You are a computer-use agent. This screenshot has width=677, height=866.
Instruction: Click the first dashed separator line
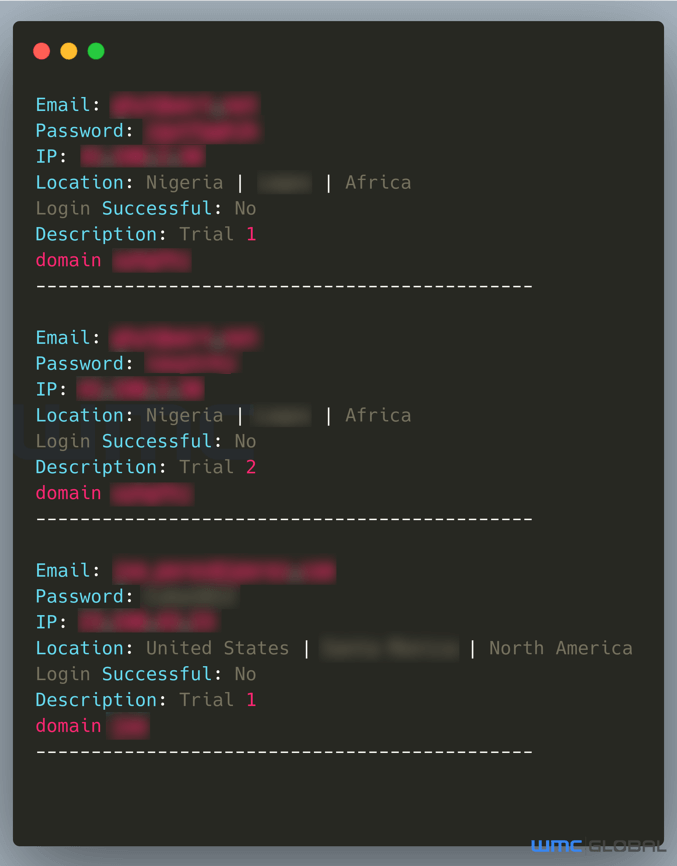[x=284, y=287]
